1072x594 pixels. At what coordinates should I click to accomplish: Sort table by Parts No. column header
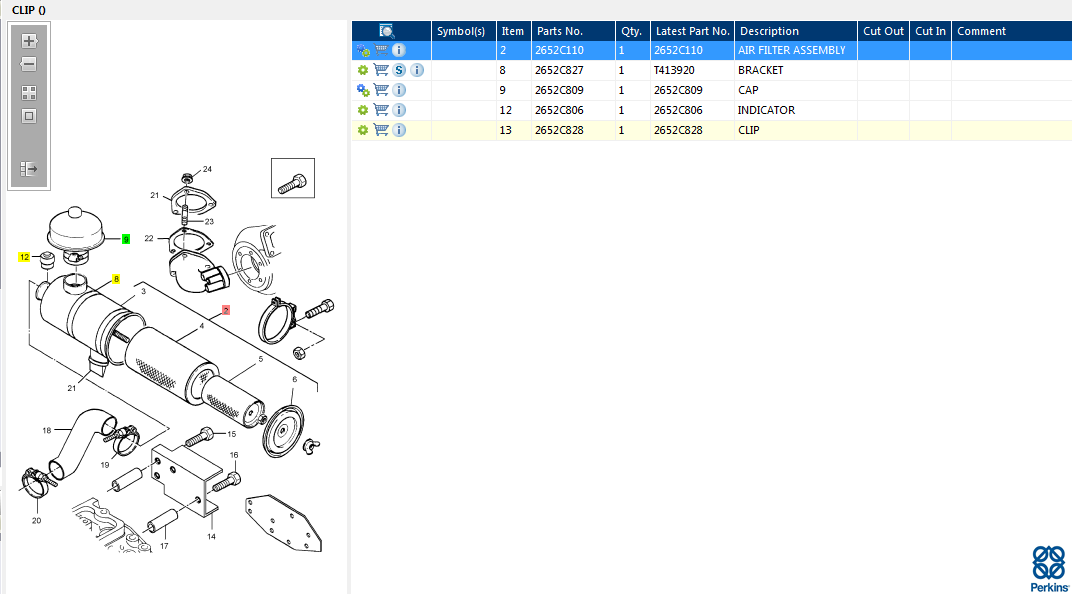click(x=559, y=31)
